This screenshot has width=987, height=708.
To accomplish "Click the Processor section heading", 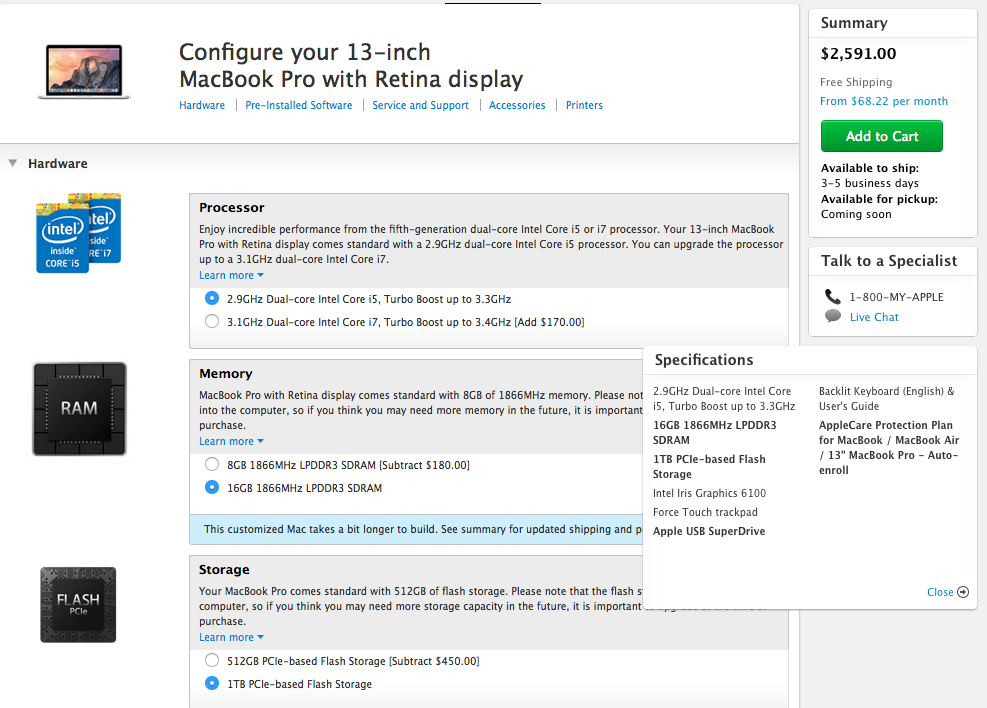I will pos(232,208).
